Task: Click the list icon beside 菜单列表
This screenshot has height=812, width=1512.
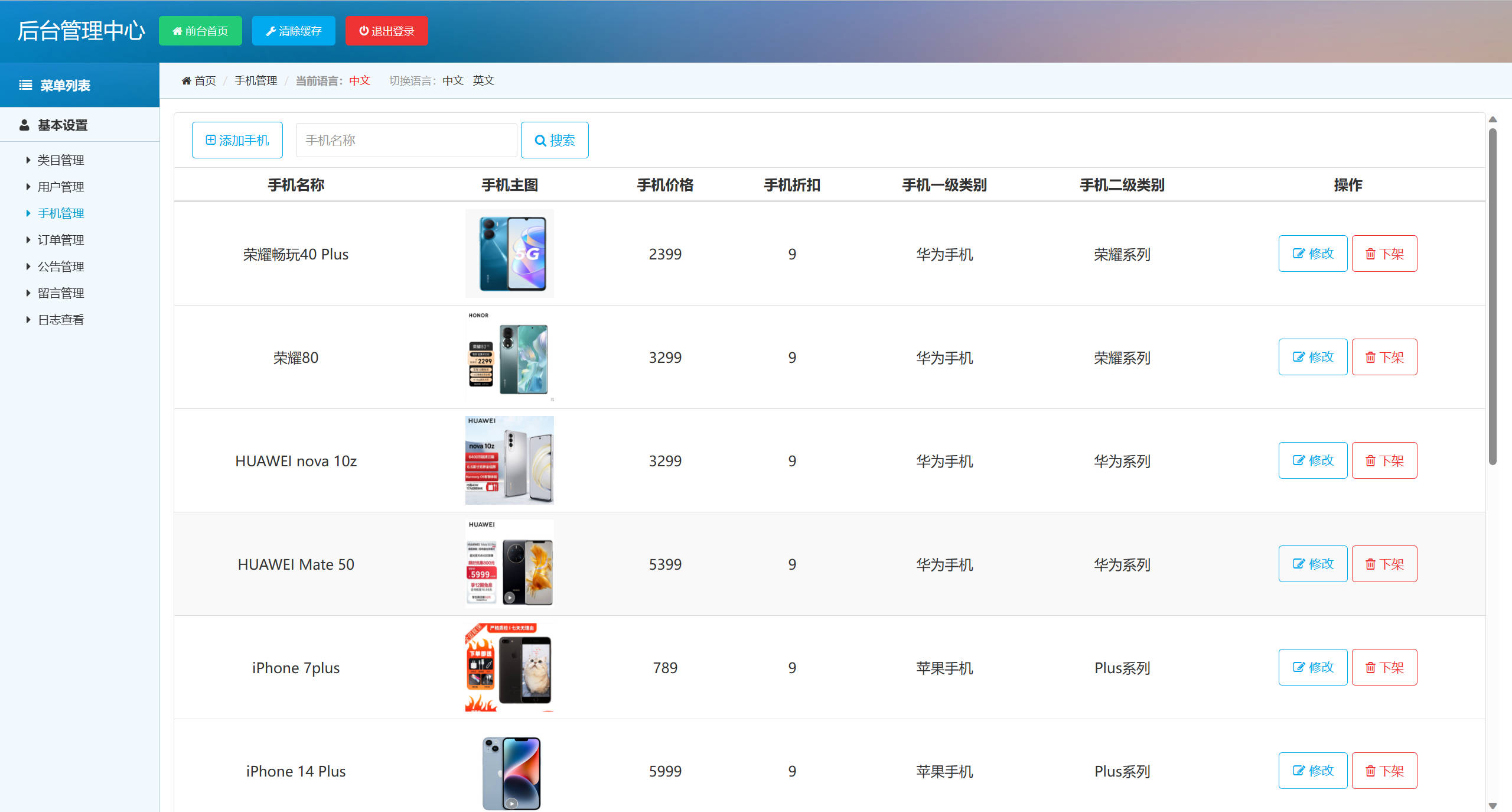Action: tap(25, 85)
